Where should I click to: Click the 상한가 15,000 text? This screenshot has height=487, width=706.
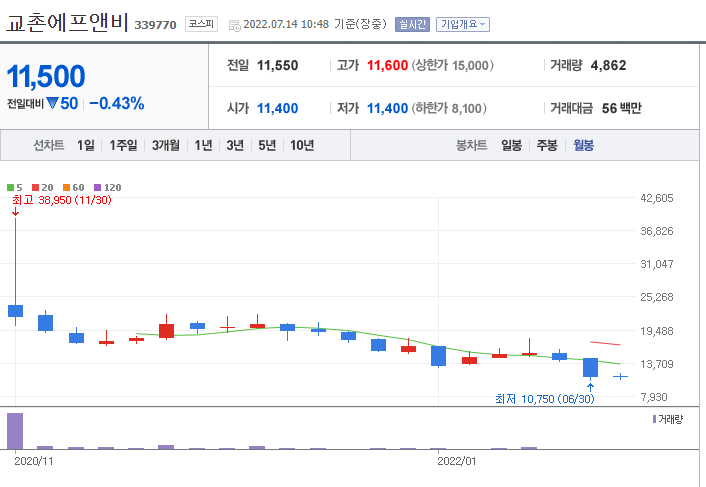453,66
